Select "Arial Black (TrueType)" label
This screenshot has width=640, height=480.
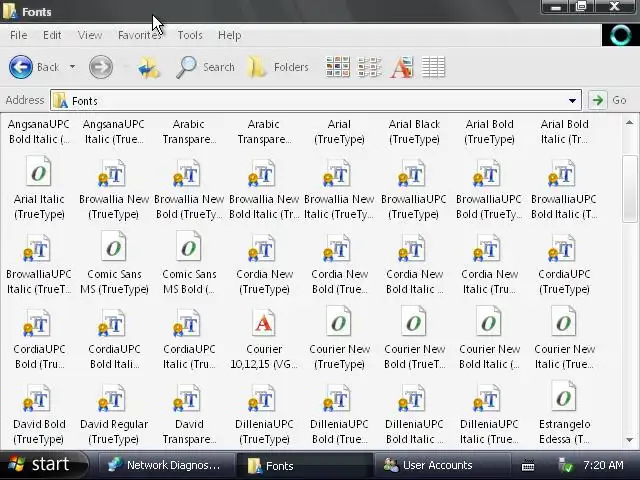[414, 131]
